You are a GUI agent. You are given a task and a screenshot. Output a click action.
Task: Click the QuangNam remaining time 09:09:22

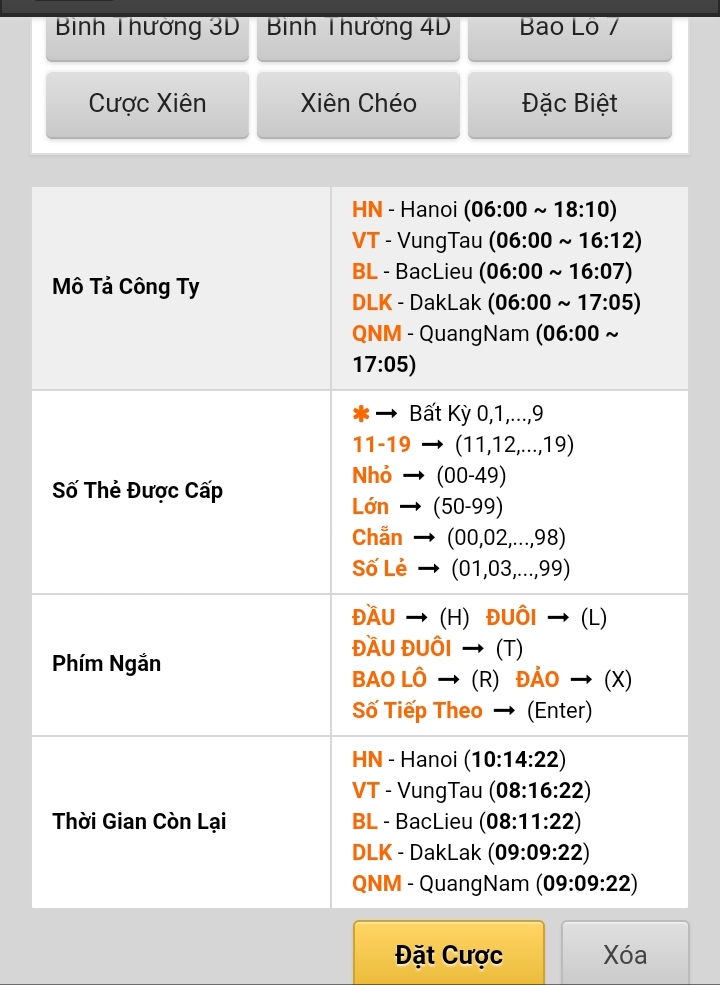click(x=585, y=884)
